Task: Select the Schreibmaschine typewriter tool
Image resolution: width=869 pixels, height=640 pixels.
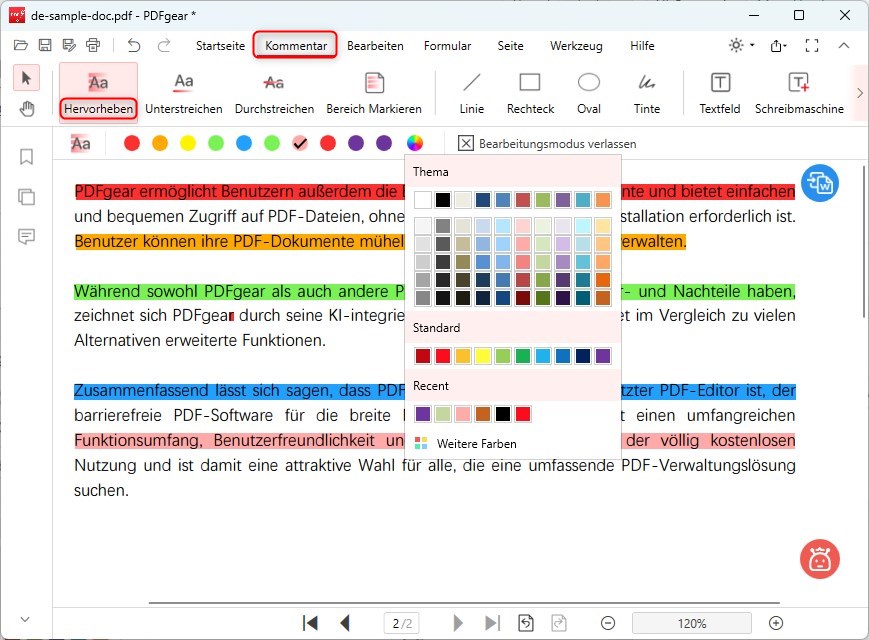Action: [x=799, y=93]
